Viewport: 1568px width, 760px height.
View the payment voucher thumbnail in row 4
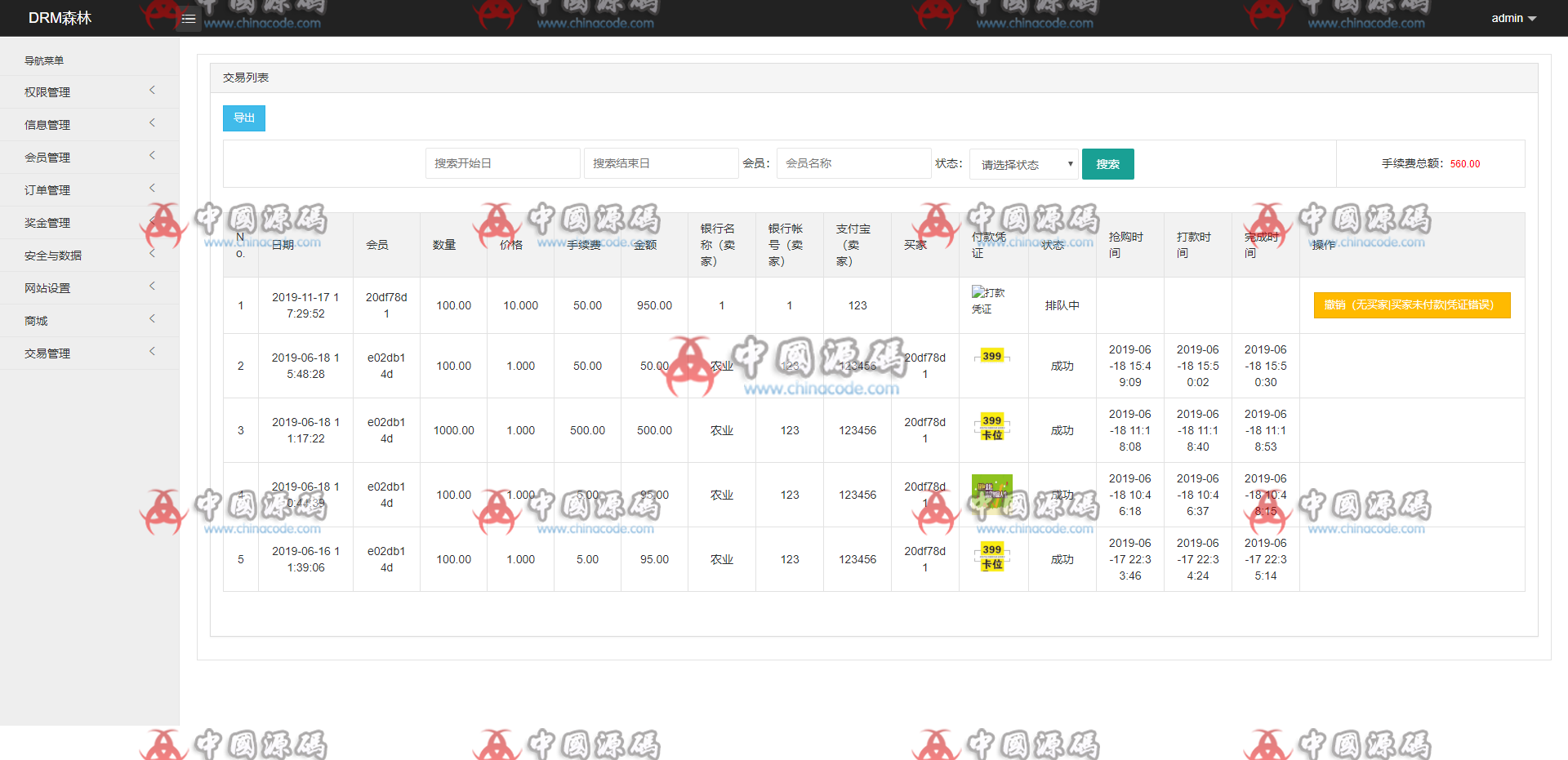click(991, 490)
